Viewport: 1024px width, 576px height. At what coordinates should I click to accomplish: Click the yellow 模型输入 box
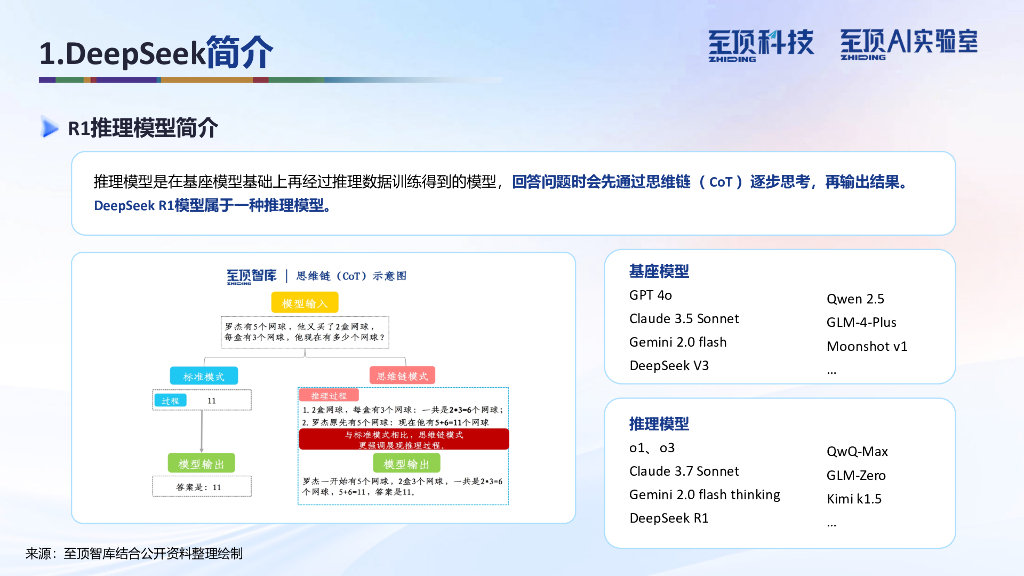(x=304, y=303)
